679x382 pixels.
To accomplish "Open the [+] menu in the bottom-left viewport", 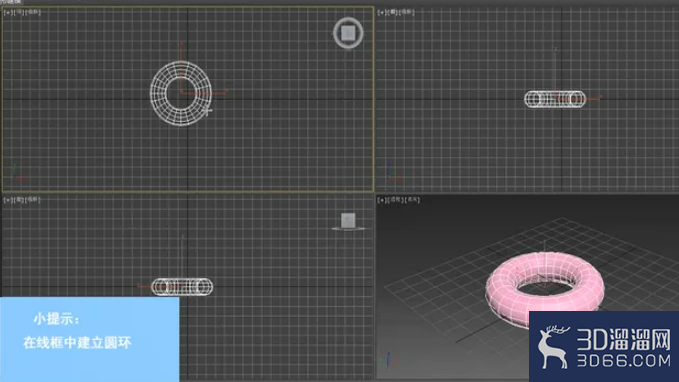I will pos(8,200).
